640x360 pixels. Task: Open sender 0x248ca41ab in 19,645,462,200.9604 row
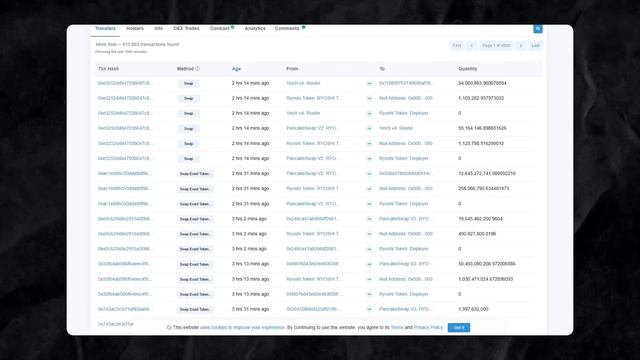(x=313, y=219)
